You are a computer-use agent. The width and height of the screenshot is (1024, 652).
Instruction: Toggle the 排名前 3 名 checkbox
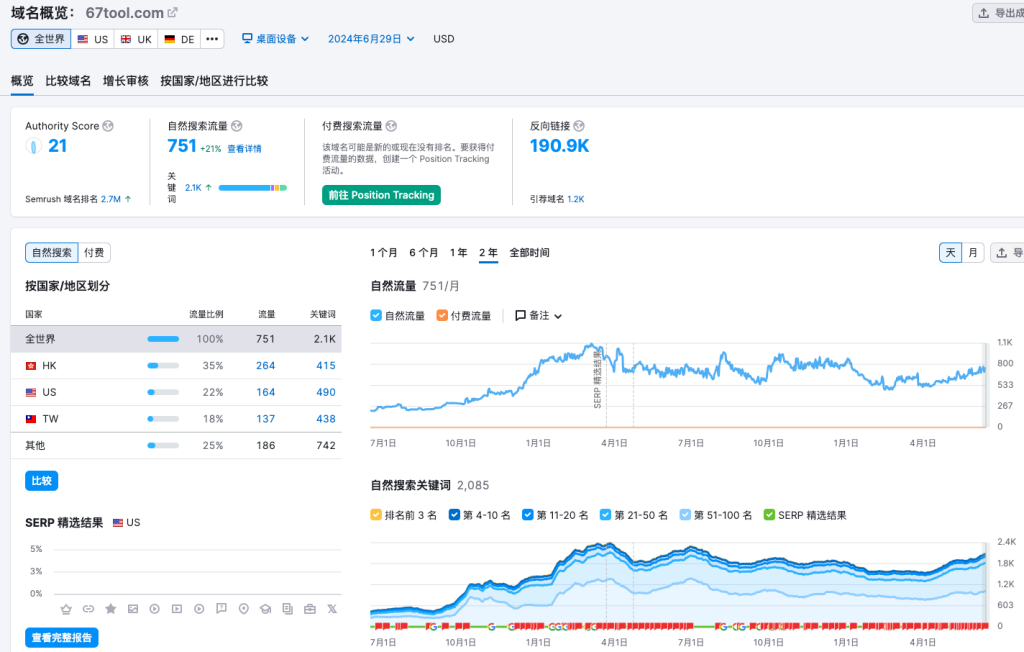(376, 515)
